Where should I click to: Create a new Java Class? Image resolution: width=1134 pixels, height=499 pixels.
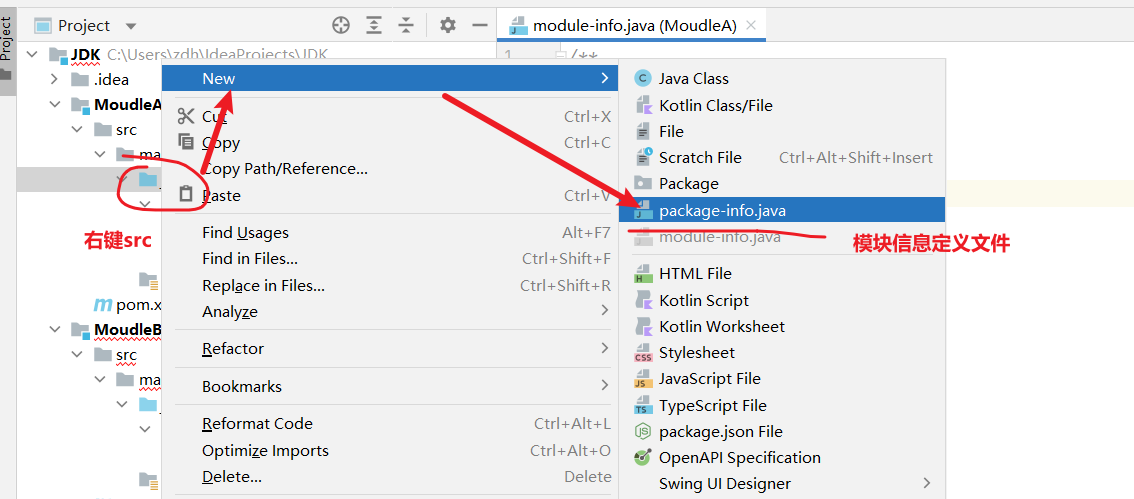click(x=783, y=78)
